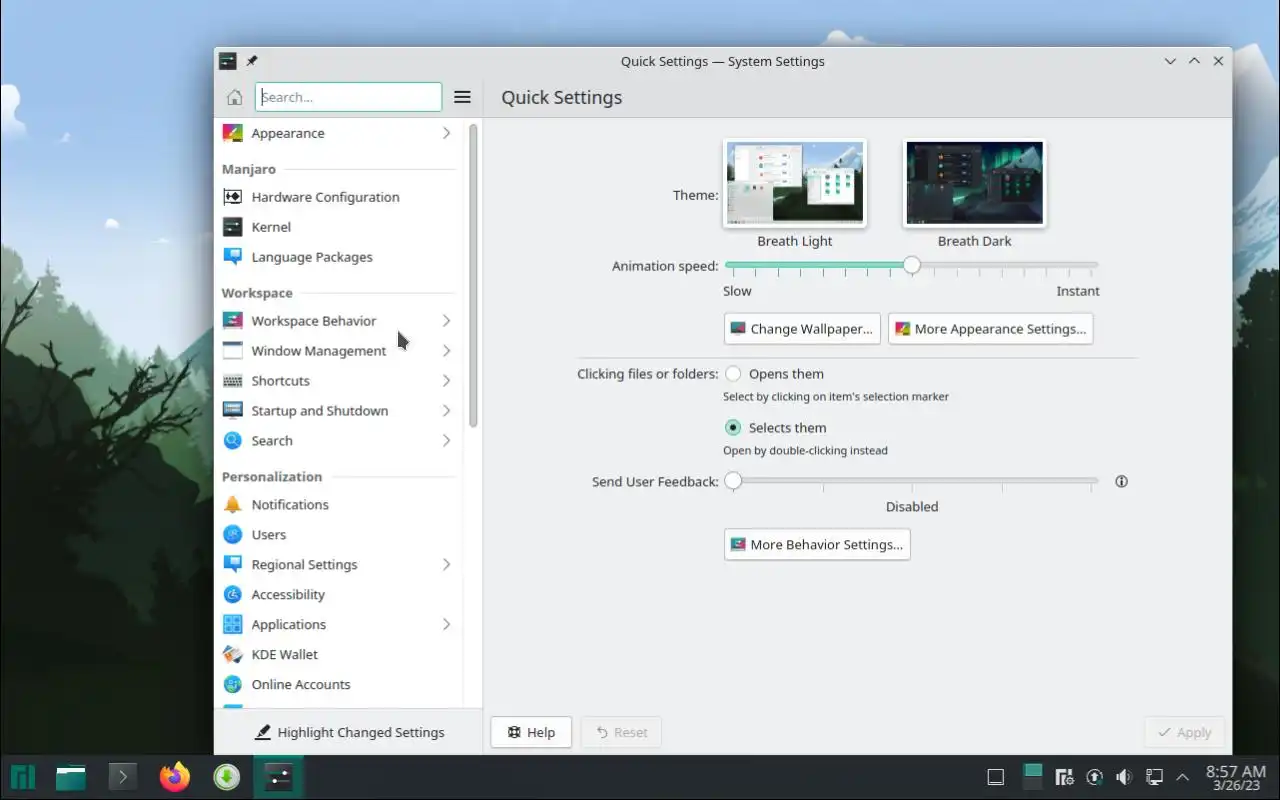Expand the Startup and Shutdown chevron
The width and height of the screenshot is (1280, 800).
[x=446, y=411]
